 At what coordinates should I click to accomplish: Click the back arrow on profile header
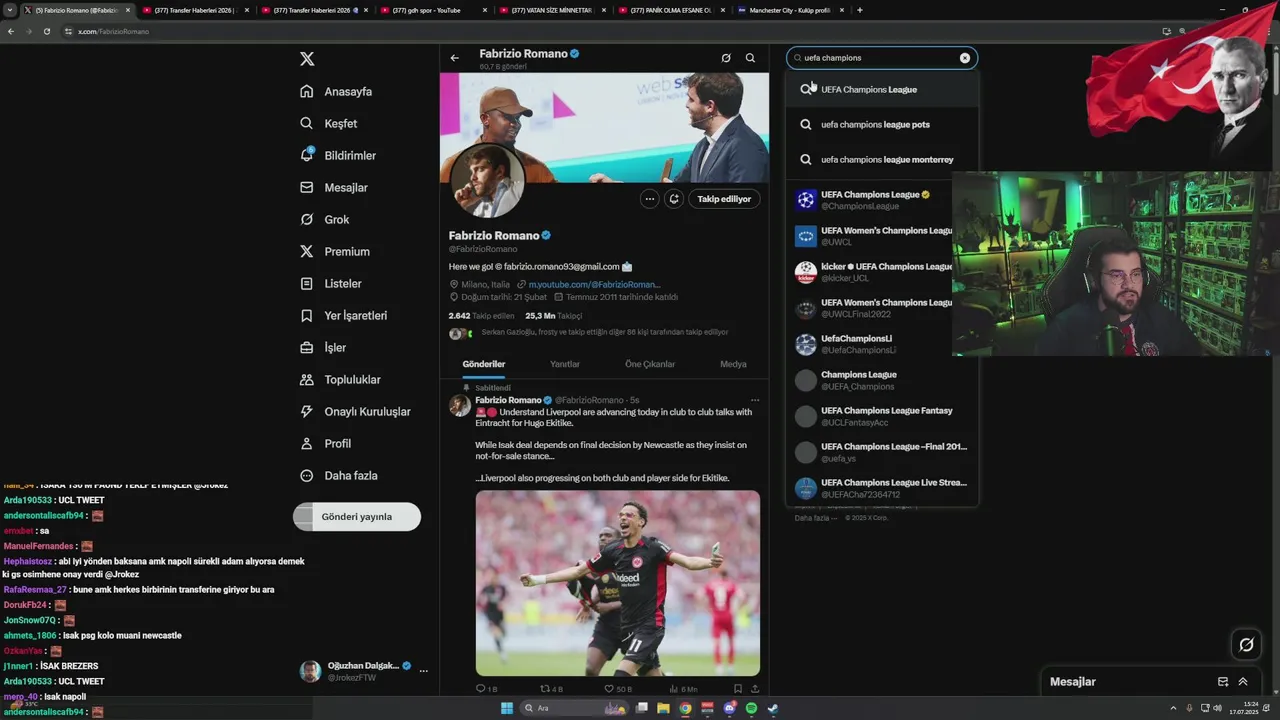(x=455, y=58)
